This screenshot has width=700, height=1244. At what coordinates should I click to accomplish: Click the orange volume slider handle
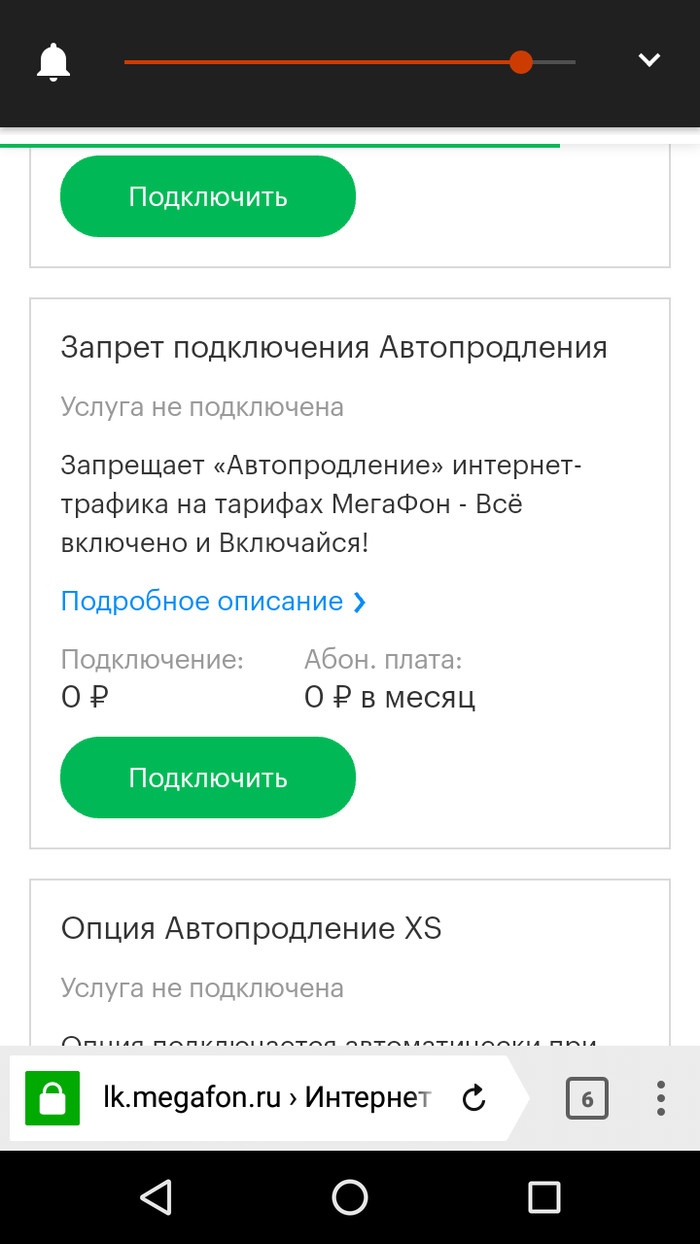pyautogui.click(x=520, y=62)
